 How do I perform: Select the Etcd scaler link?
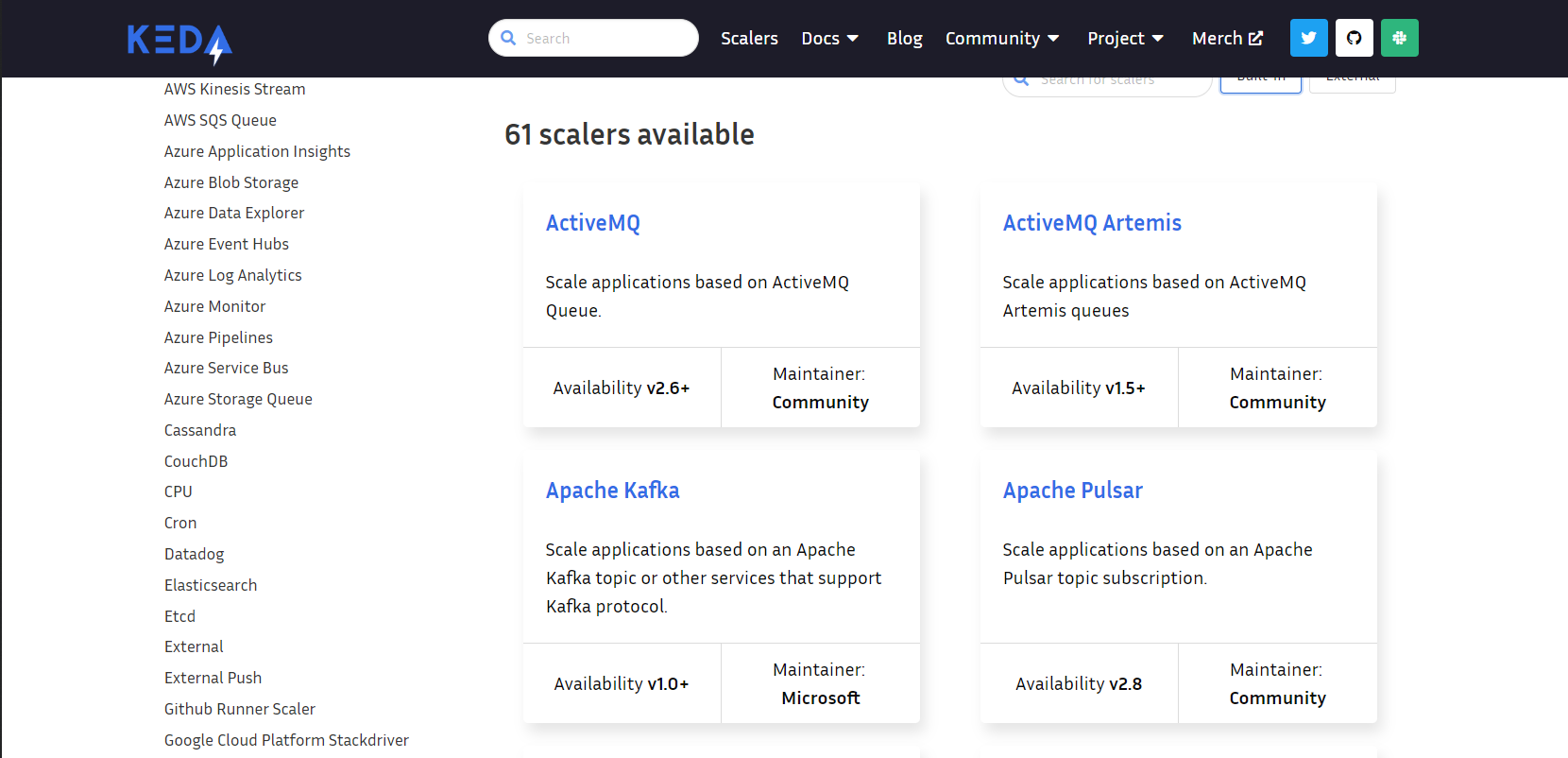179,616
